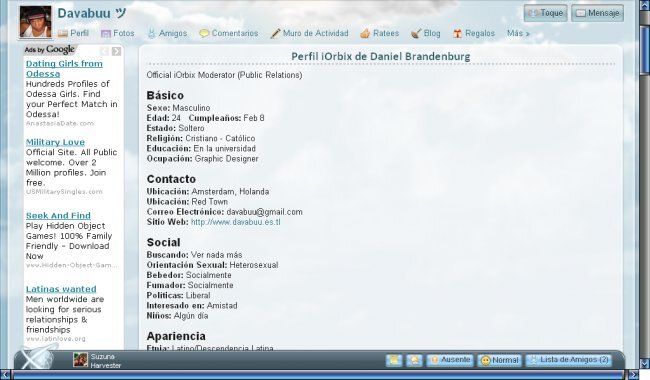Open the Ratees thumbs-up section
Viewport: 650px width, 380px height.
coord(379,33)
